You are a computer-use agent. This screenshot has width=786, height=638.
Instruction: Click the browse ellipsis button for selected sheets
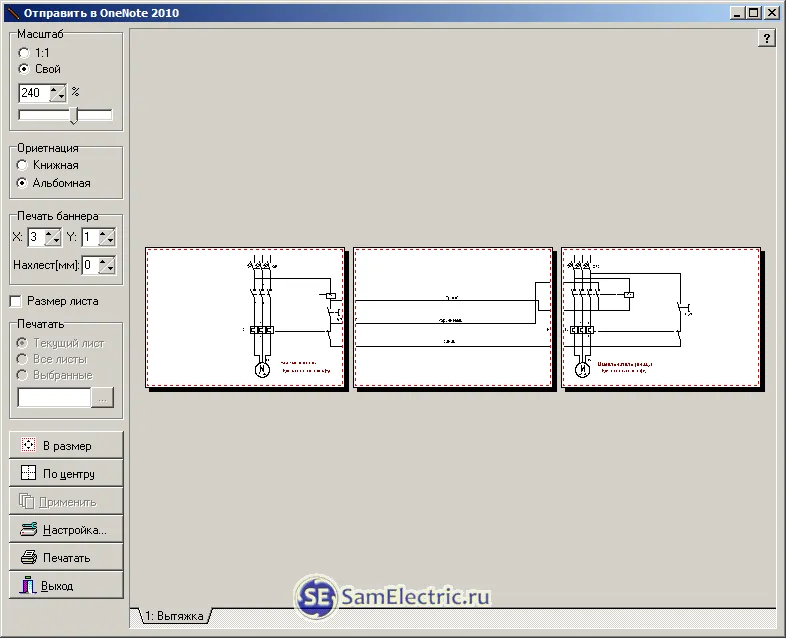tap(103, 397)
